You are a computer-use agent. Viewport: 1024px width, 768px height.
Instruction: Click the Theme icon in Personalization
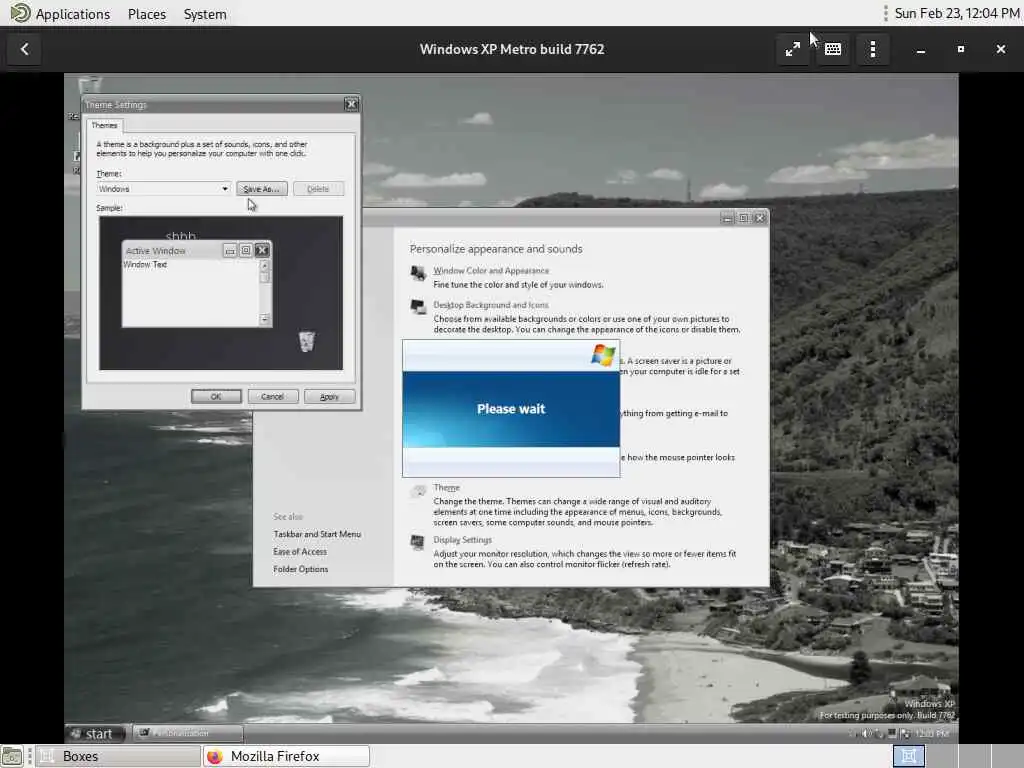(418, 491)
